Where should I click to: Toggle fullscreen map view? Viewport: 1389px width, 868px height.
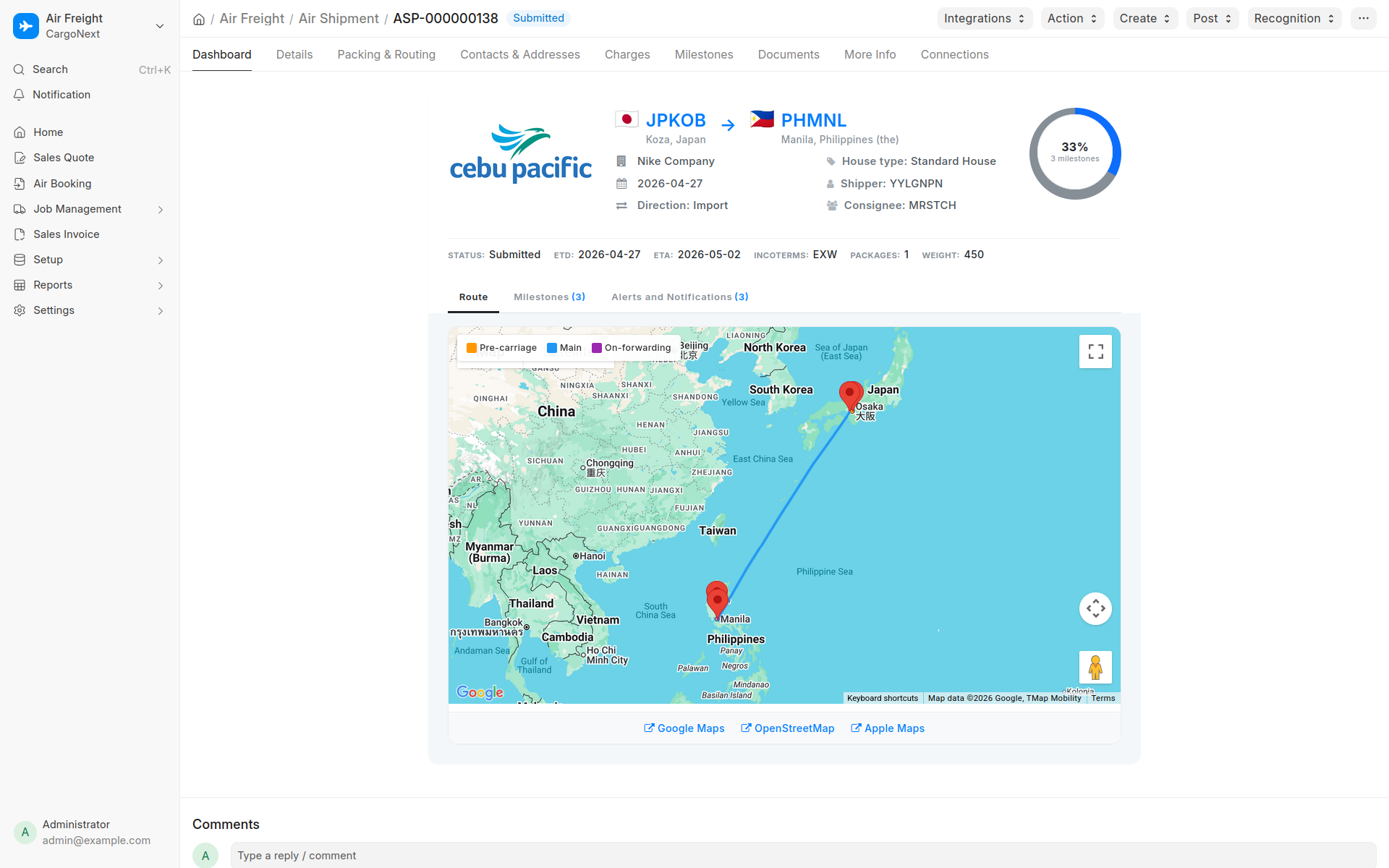click(1095, 352)
